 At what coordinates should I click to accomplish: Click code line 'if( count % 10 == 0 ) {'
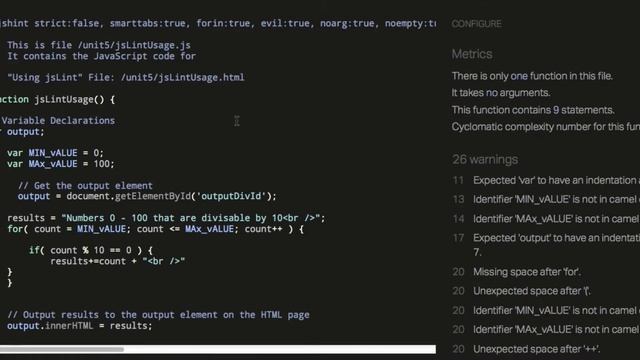click(91, 250)
